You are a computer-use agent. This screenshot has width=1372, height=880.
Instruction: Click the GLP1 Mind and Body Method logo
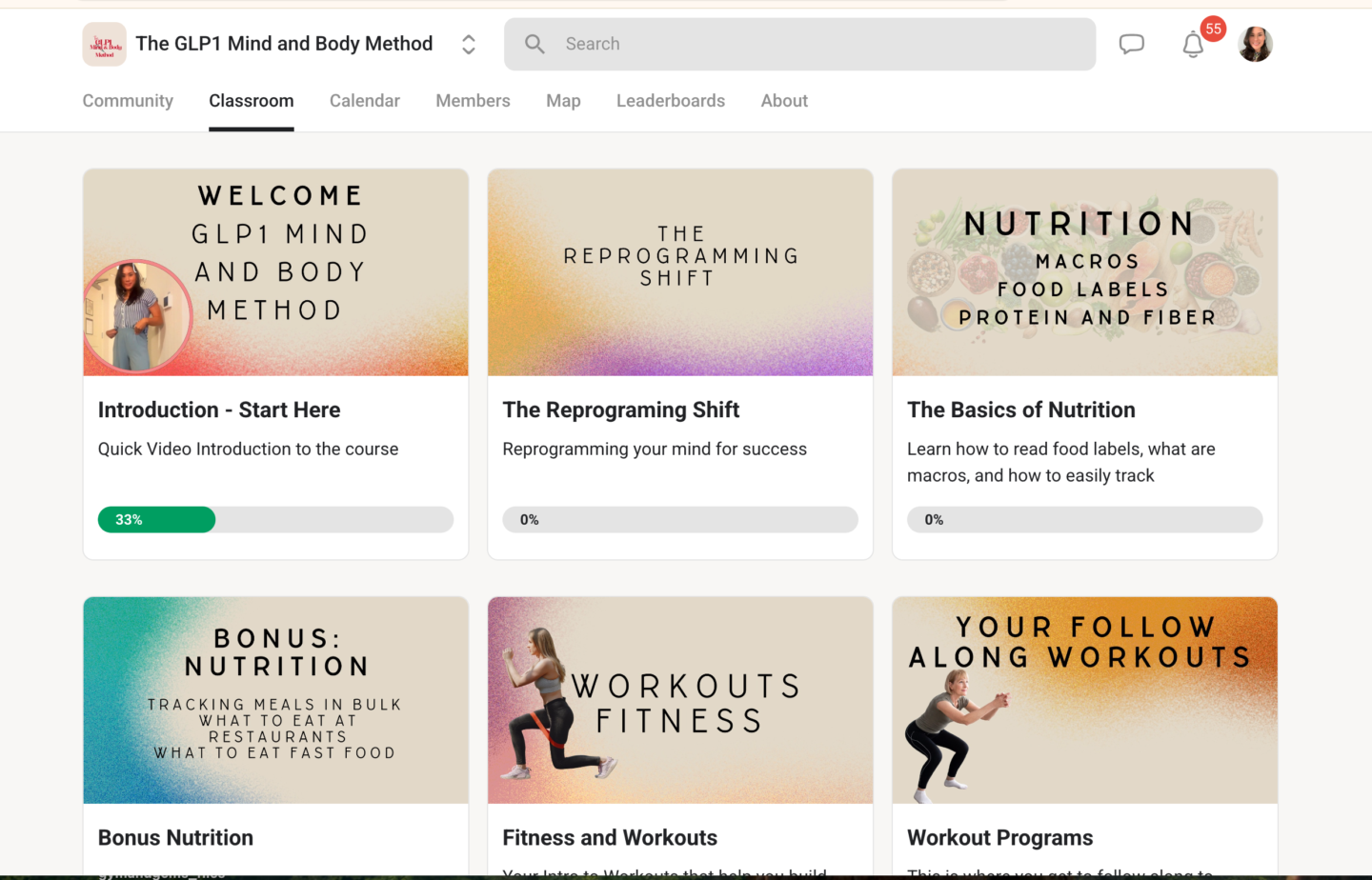[x=104, y=44]
